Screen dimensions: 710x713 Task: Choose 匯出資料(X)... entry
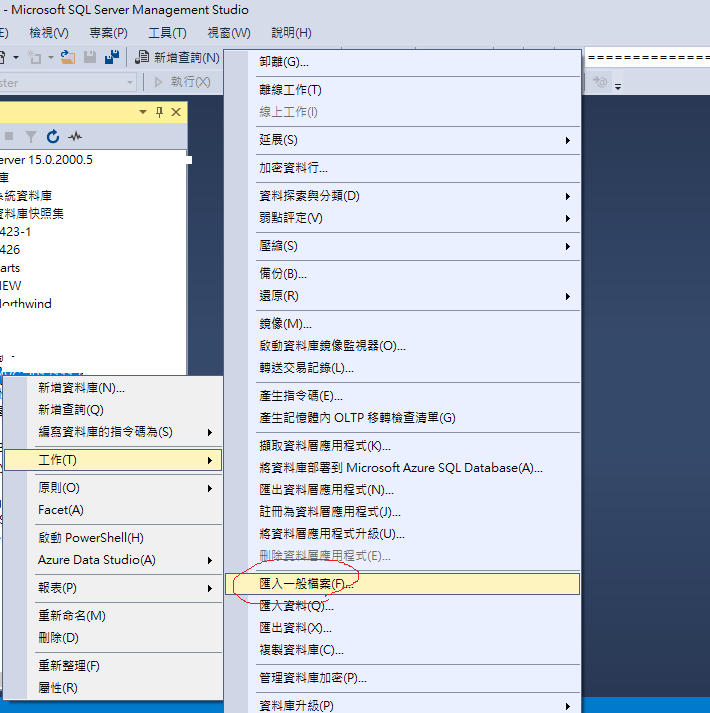point(403,628)
